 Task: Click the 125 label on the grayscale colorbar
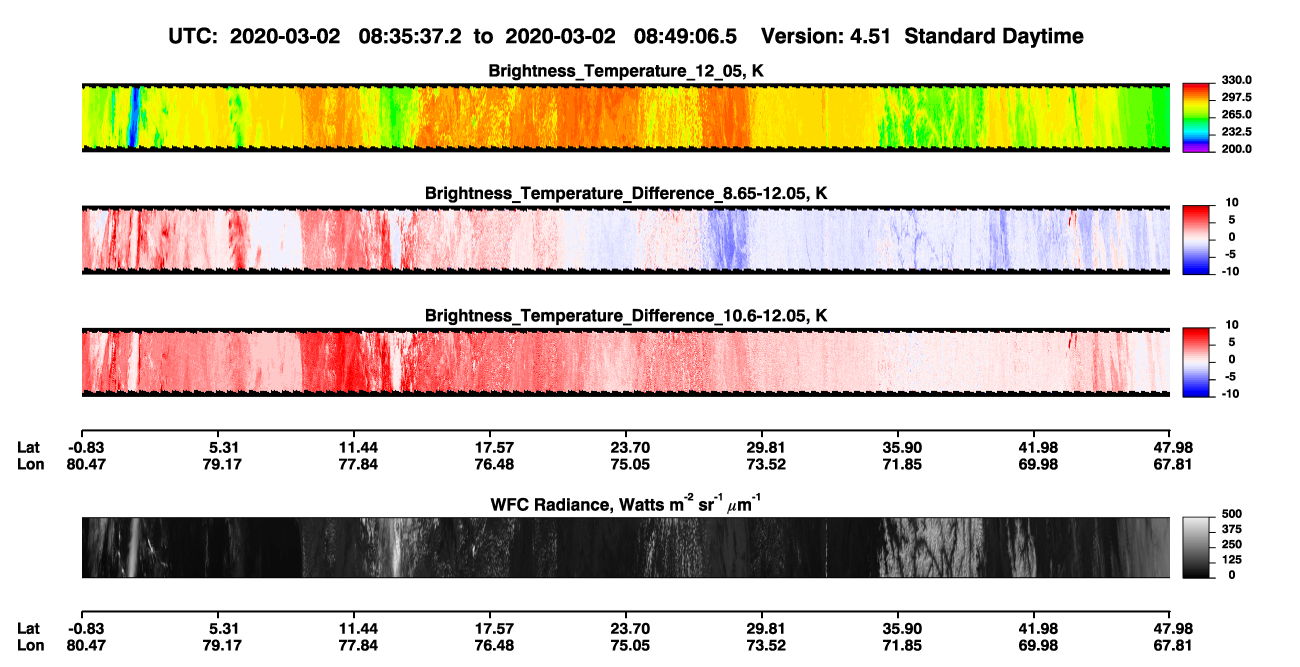[x=1232, y=559]
